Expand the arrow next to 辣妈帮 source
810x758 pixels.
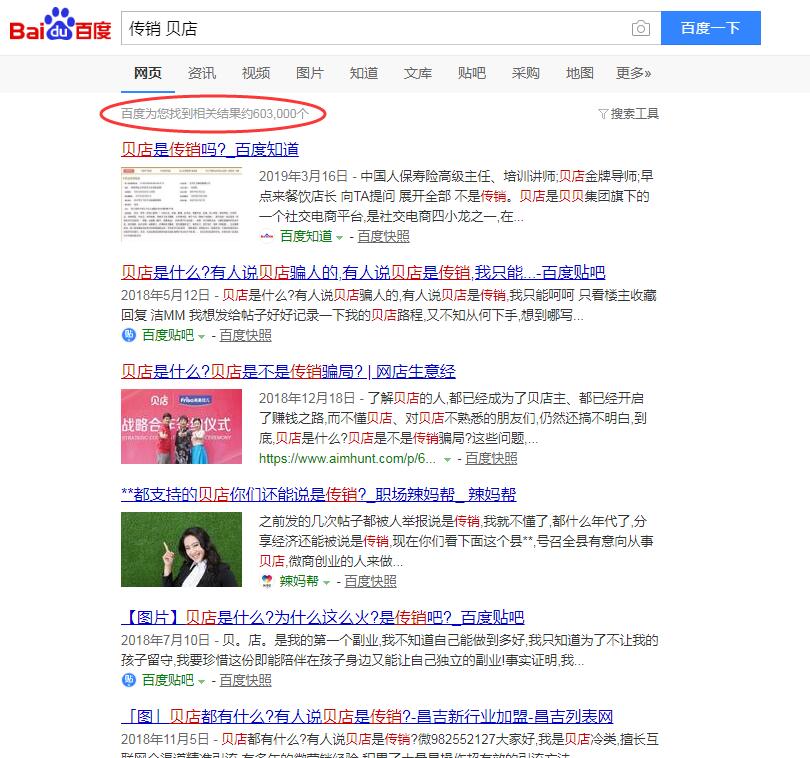[326, 582]
